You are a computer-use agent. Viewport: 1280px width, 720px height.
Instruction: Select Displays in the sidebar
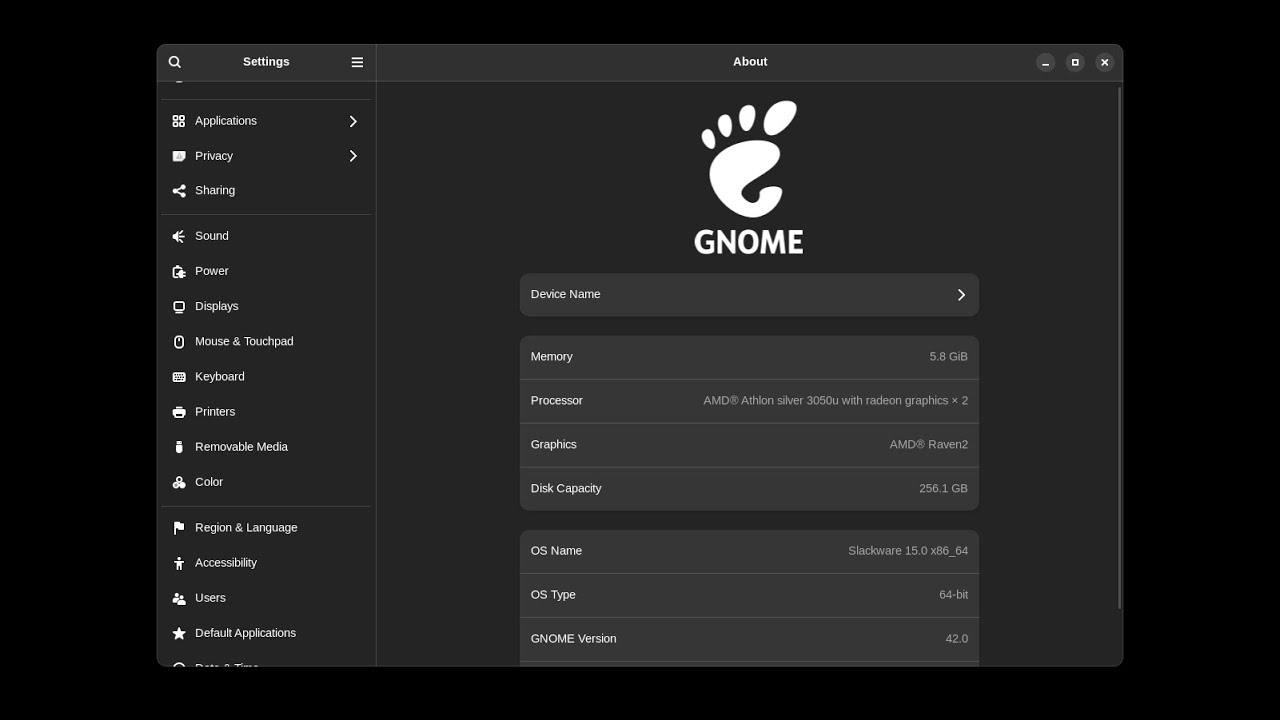point(266,306)
